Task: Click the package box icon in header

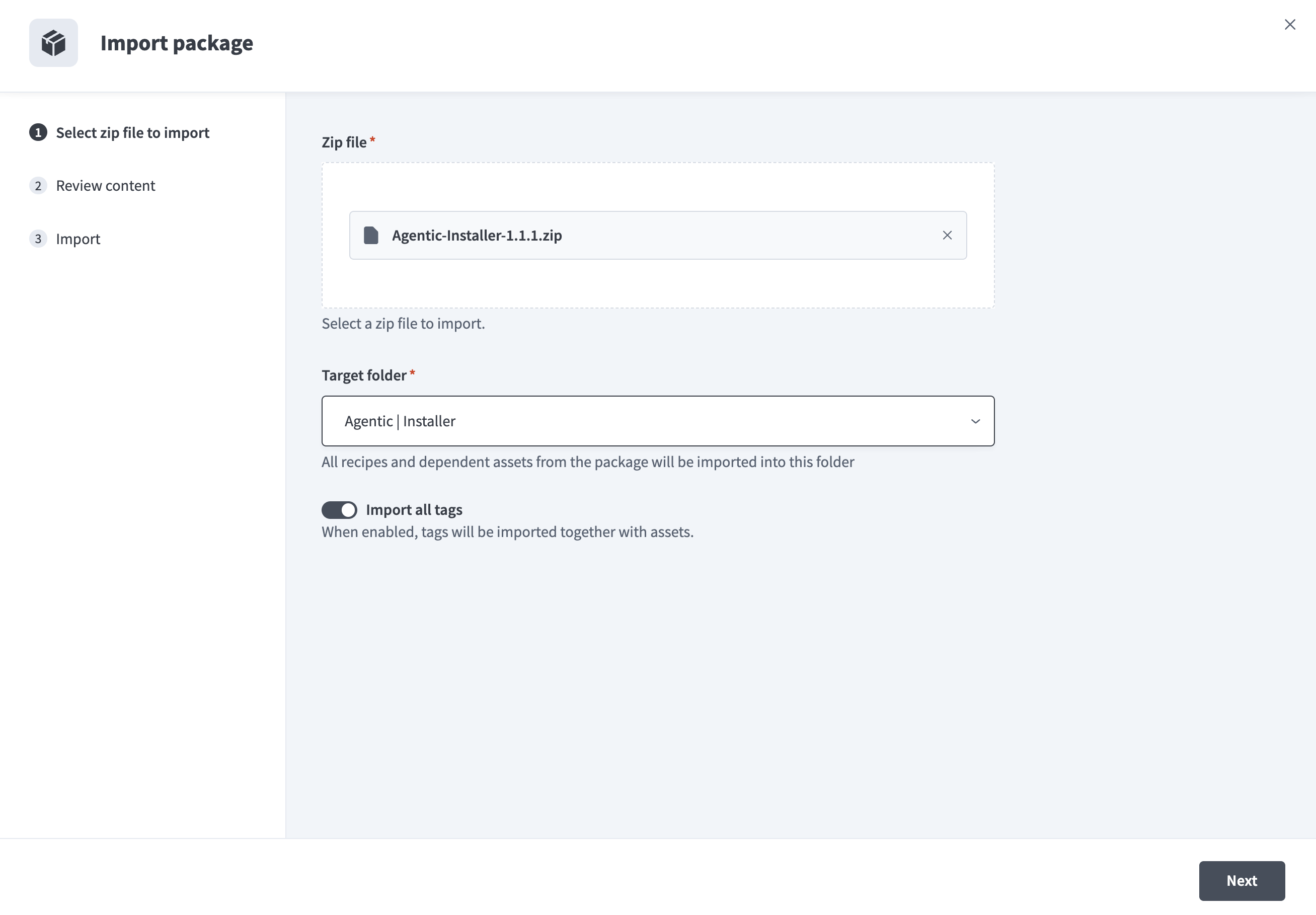Action: [53, 43]
